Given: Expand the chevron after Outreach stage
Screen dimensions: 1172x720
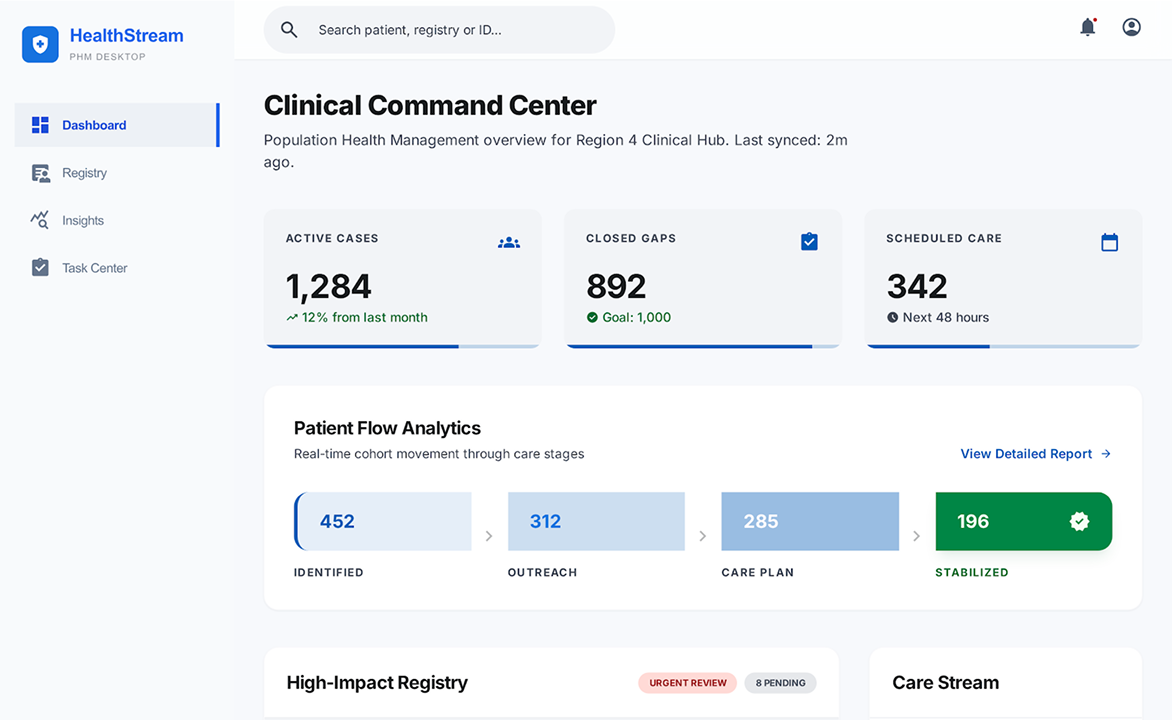Looking at the screenshot, I should click(x=703, y=535).
